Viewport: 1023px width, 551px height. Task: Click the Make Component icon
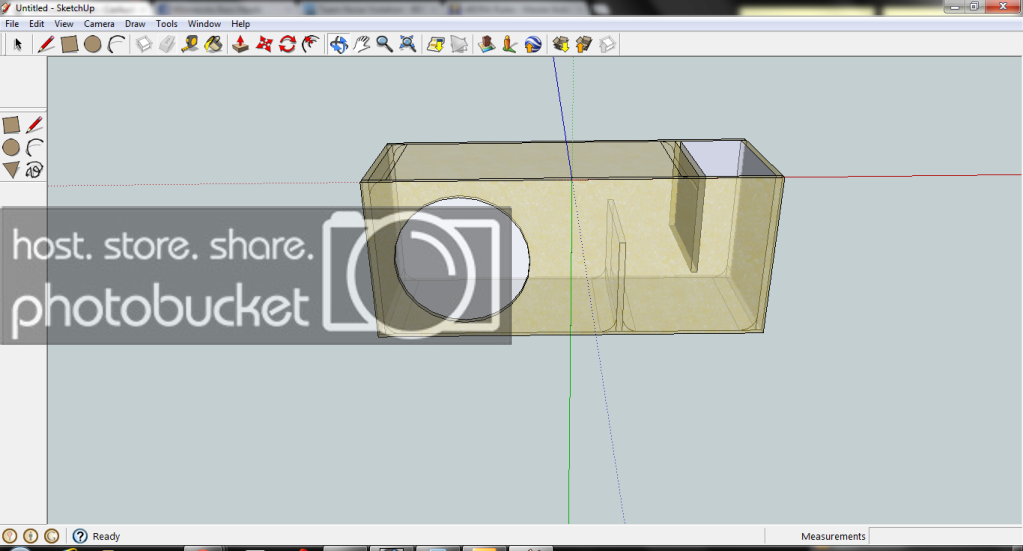(144, 44)
